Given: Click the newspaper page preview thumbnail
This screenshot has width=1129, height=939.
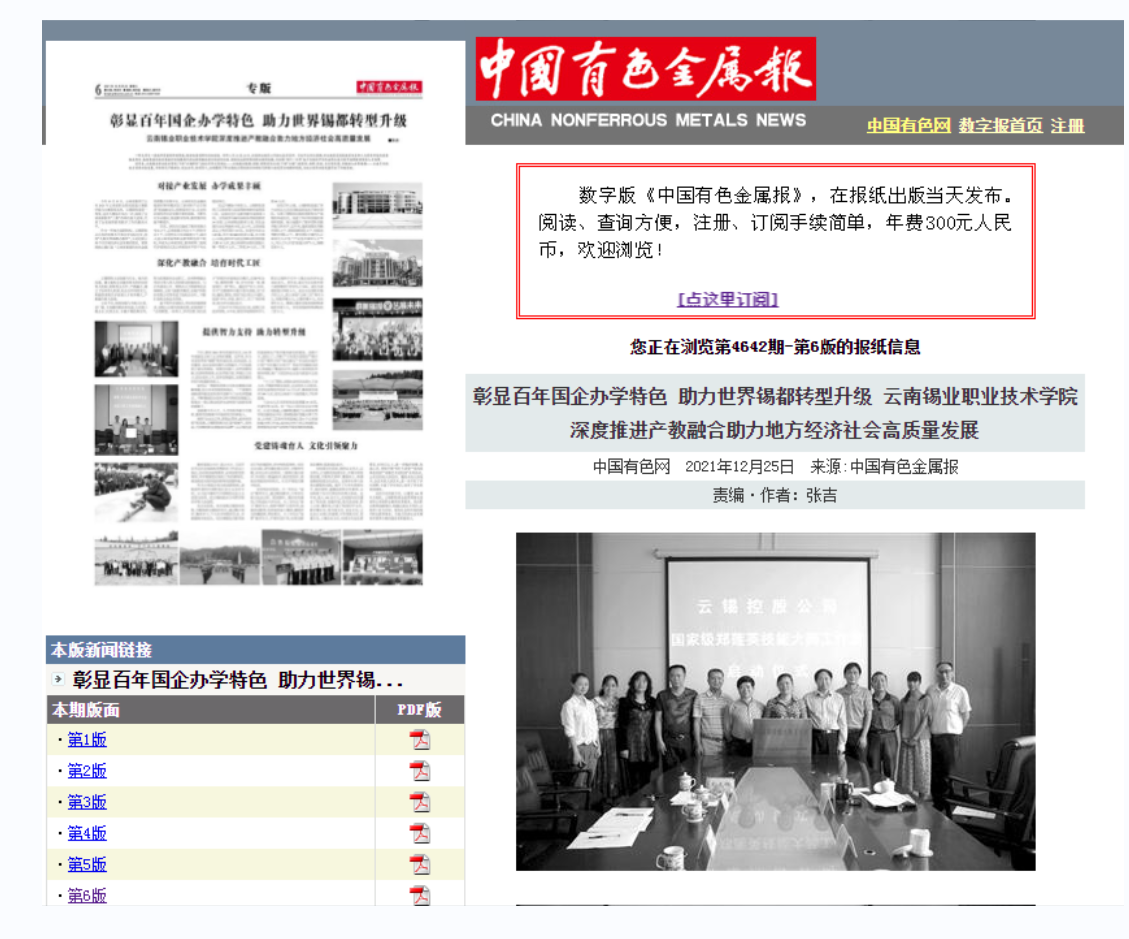Looking at the screenshot, I should pyautogui.click(x=255, y=330).
